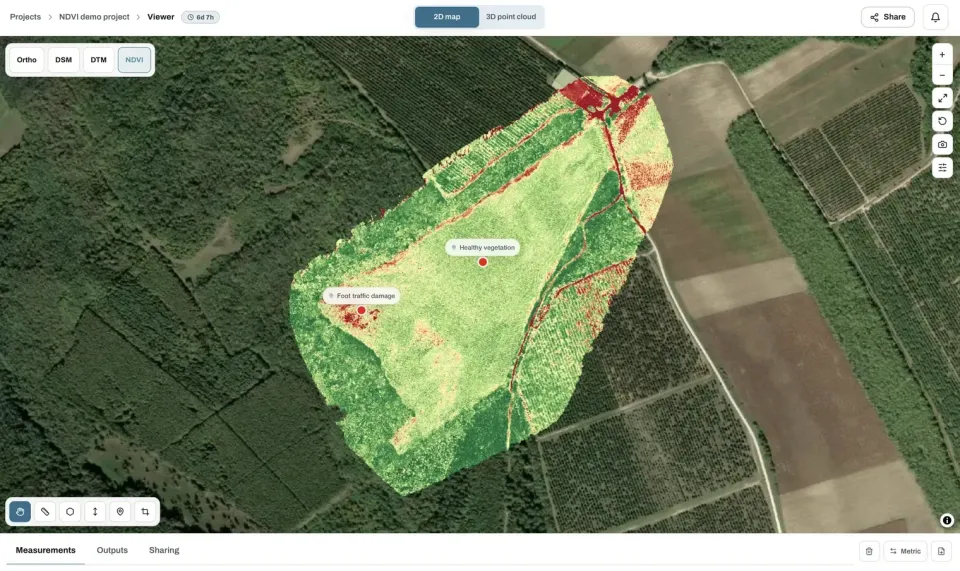Open the Foot traffic damage label
Image resolution: width=960 pixels, height=571 pixels.
[x=361, y=296]
